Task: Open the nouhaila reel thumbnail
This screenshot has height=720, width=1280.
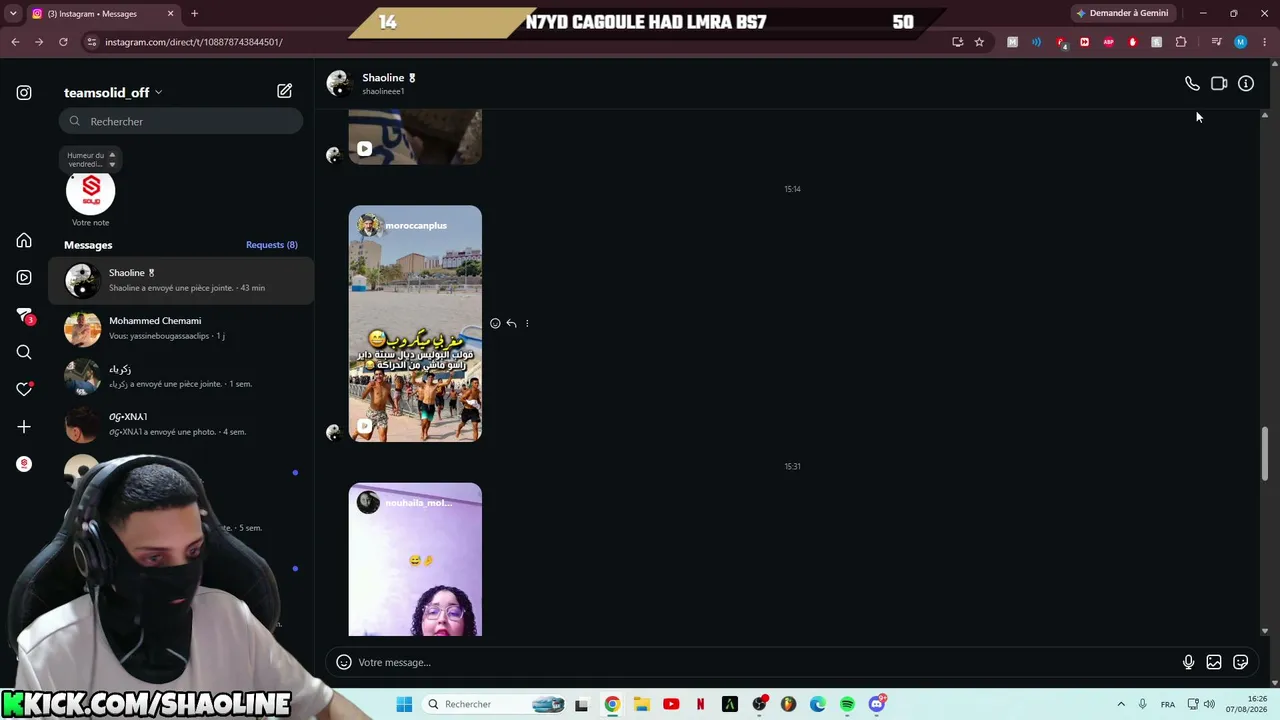Action: coord(415,560)
